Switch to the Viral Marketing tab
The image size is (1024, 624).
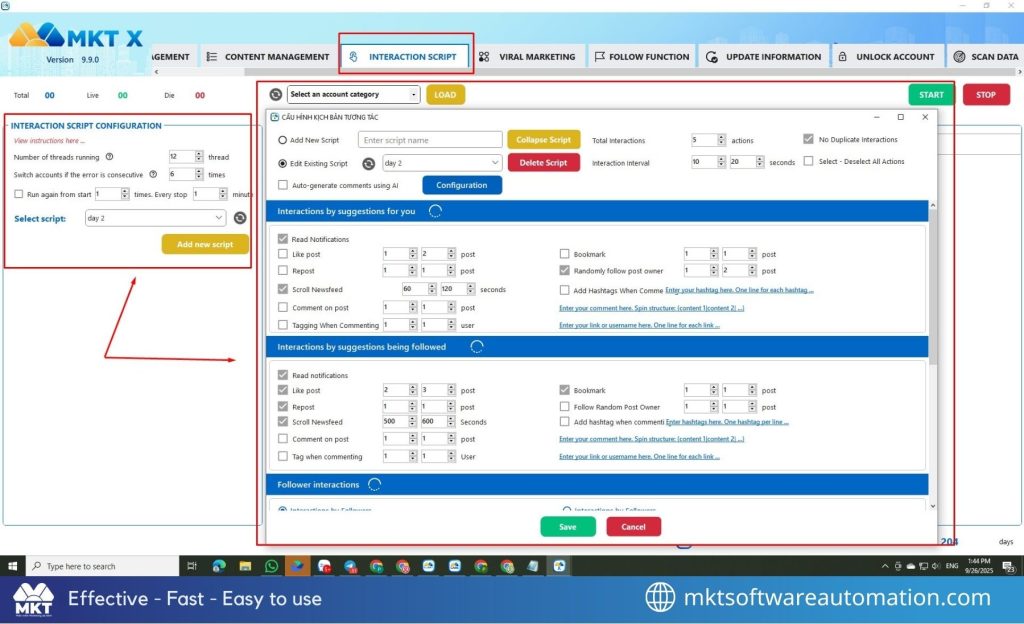tap(526, 57)
